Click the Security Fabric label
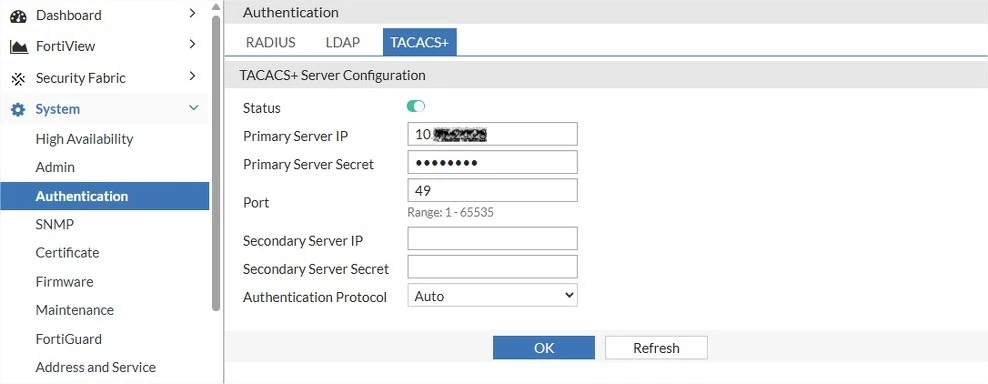 81,78
